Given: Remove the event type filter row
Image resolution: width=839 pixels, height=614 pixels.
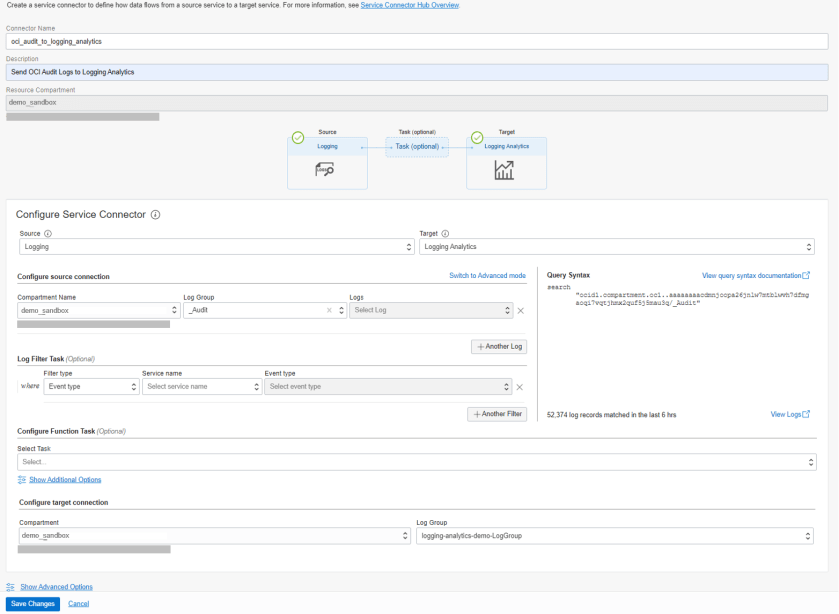Looking at the screenshot, I should coord(518,385).
